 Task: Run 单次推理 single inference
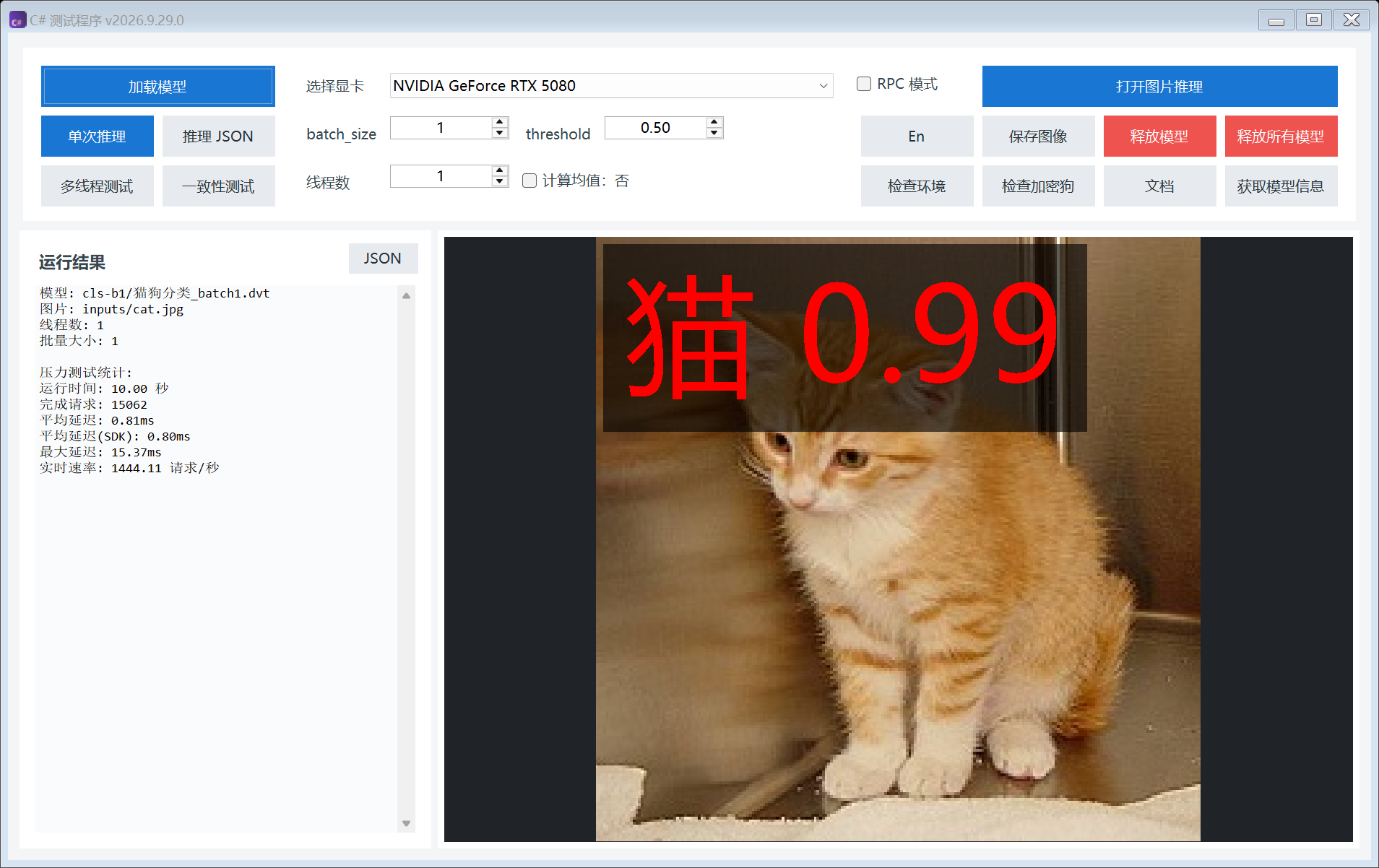(x=97, y=136)
